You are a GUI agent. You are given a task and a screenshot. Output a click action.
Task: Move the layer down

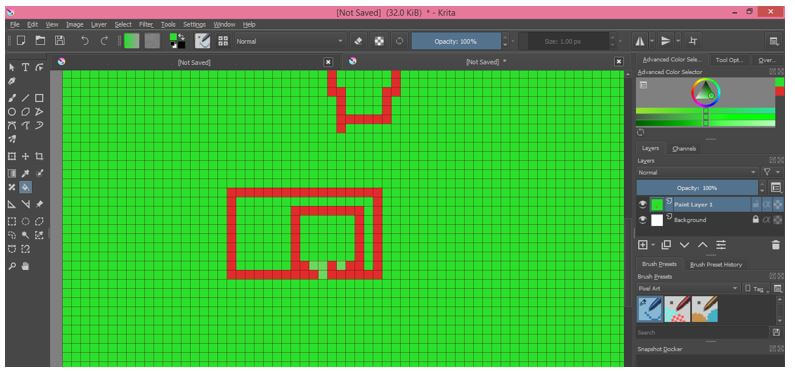[x=684, y=245]
